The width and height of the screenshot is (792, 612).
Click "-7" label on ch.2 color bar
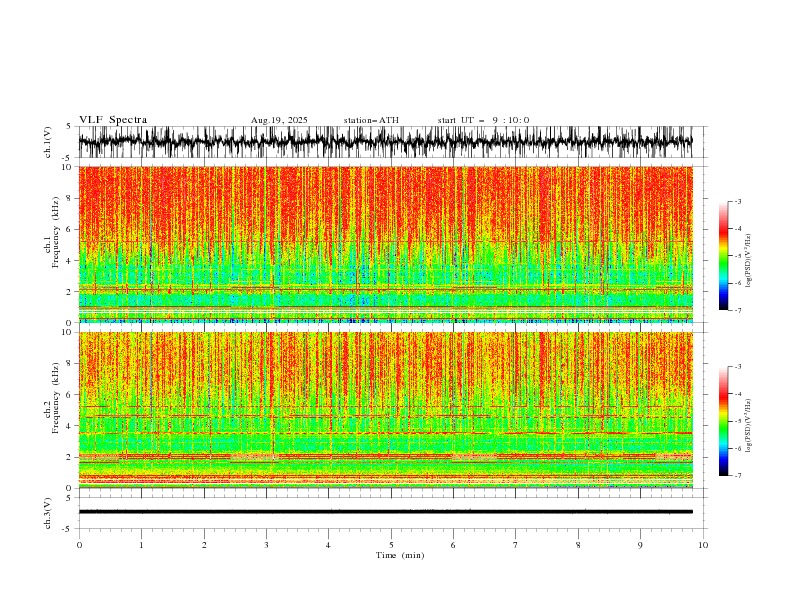[x=738, y=476]
